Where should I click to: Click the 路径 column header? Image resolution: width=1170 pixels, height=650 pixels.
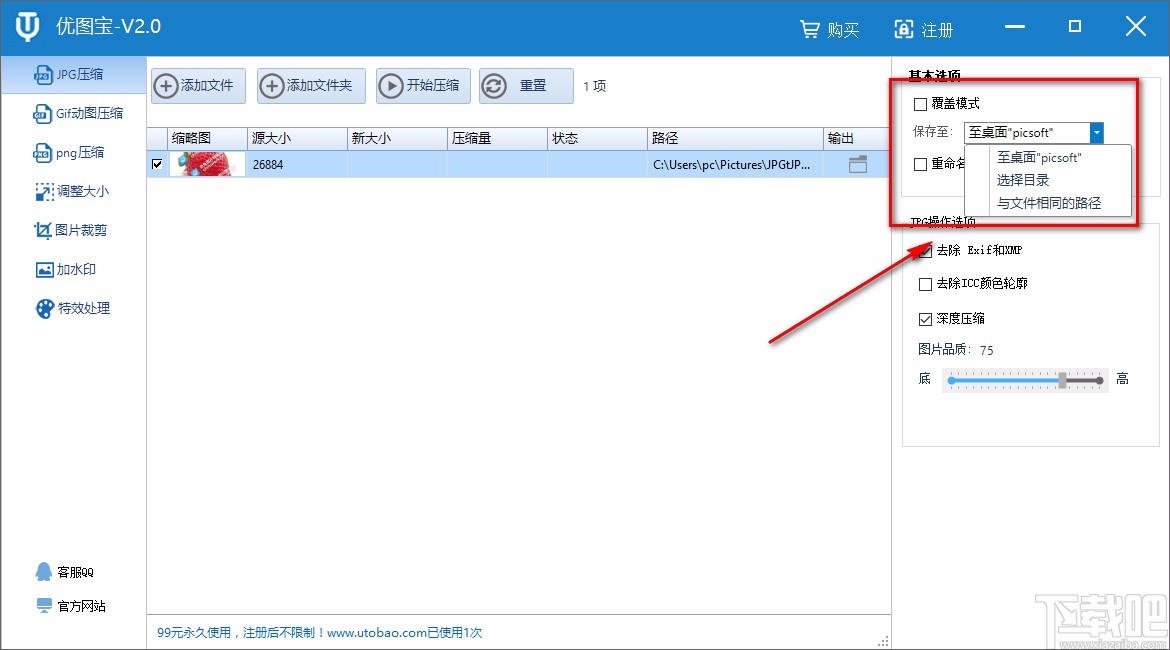pos(735,138)
